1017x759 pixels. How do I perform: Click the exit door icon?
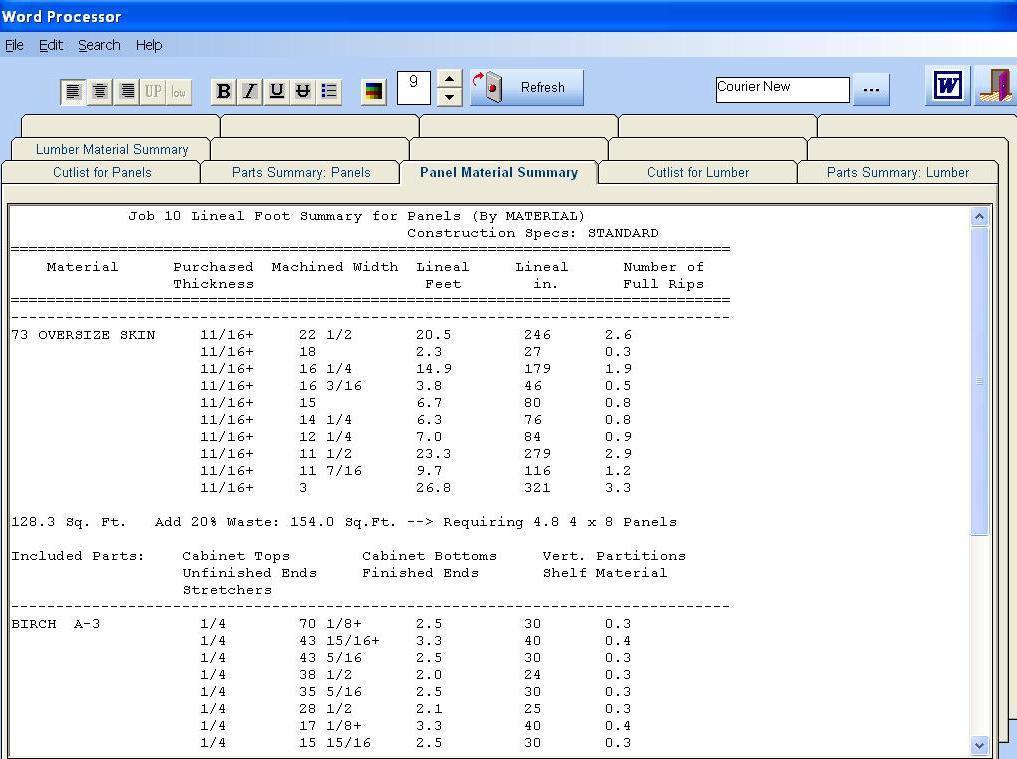(x=996, y=86)
